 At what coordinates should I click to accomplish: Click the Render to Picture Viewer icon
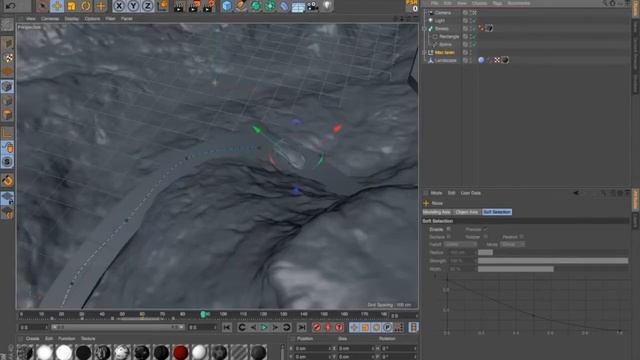194,6
